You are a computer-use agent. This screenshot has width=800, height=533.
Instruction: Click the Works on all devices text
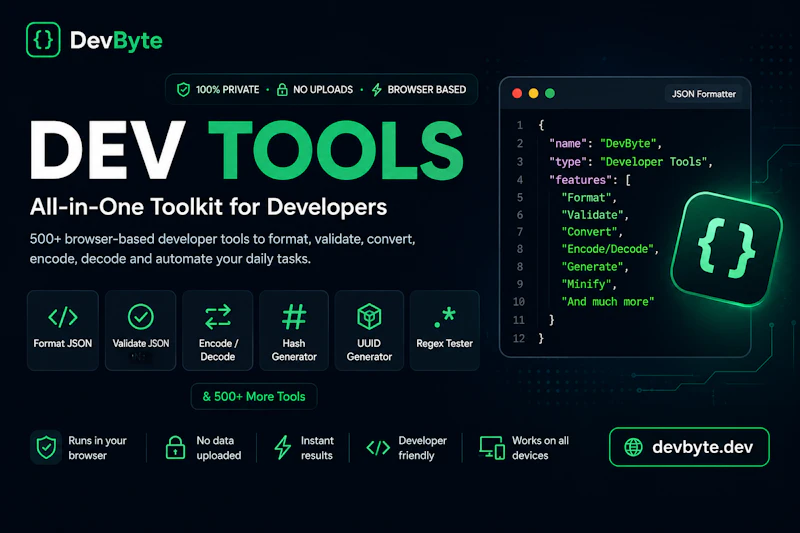pyautogui.click(x=540, y=448)
